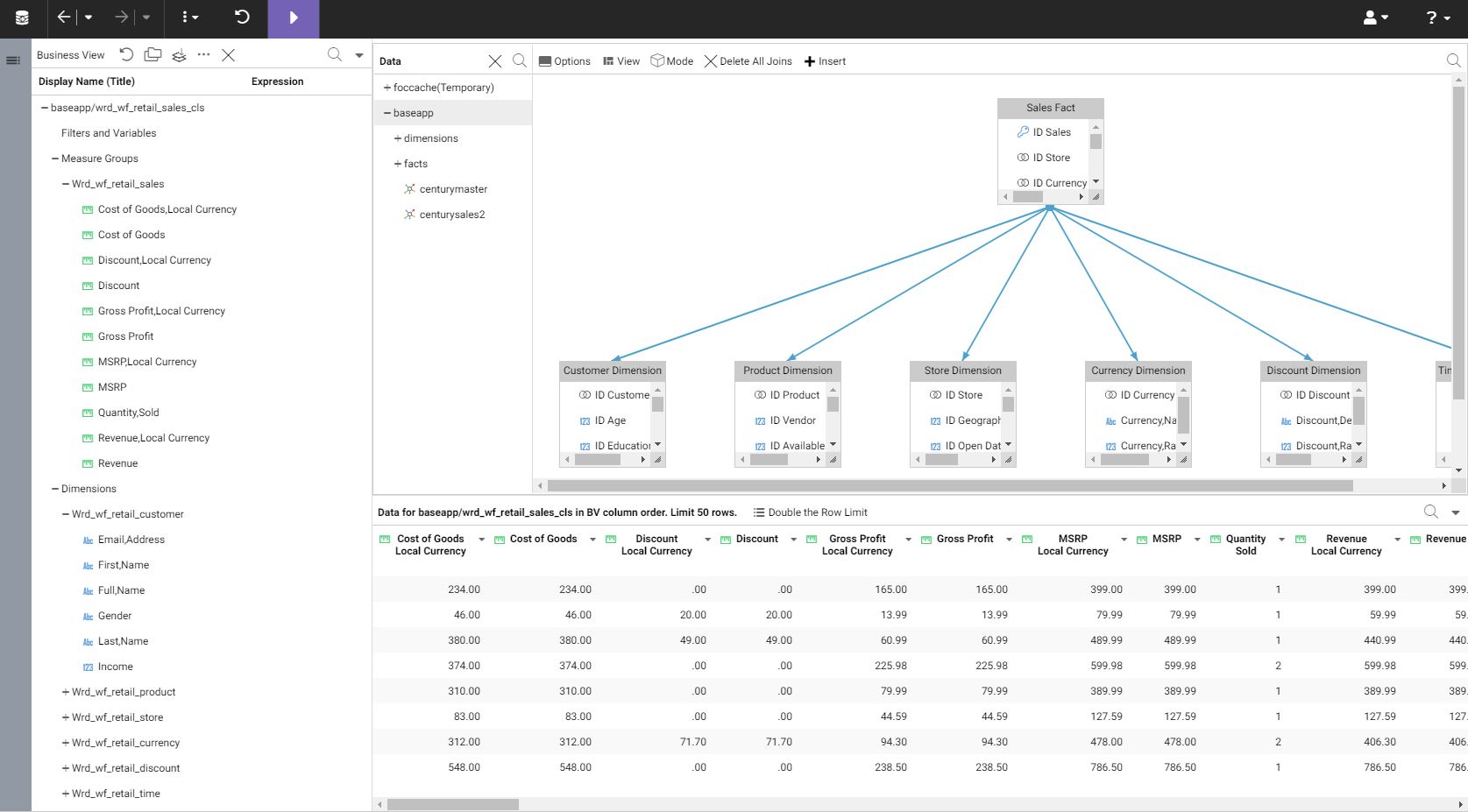Expand the facts node in the Data tree
1468x812 pixels.
tap(396, 164)
